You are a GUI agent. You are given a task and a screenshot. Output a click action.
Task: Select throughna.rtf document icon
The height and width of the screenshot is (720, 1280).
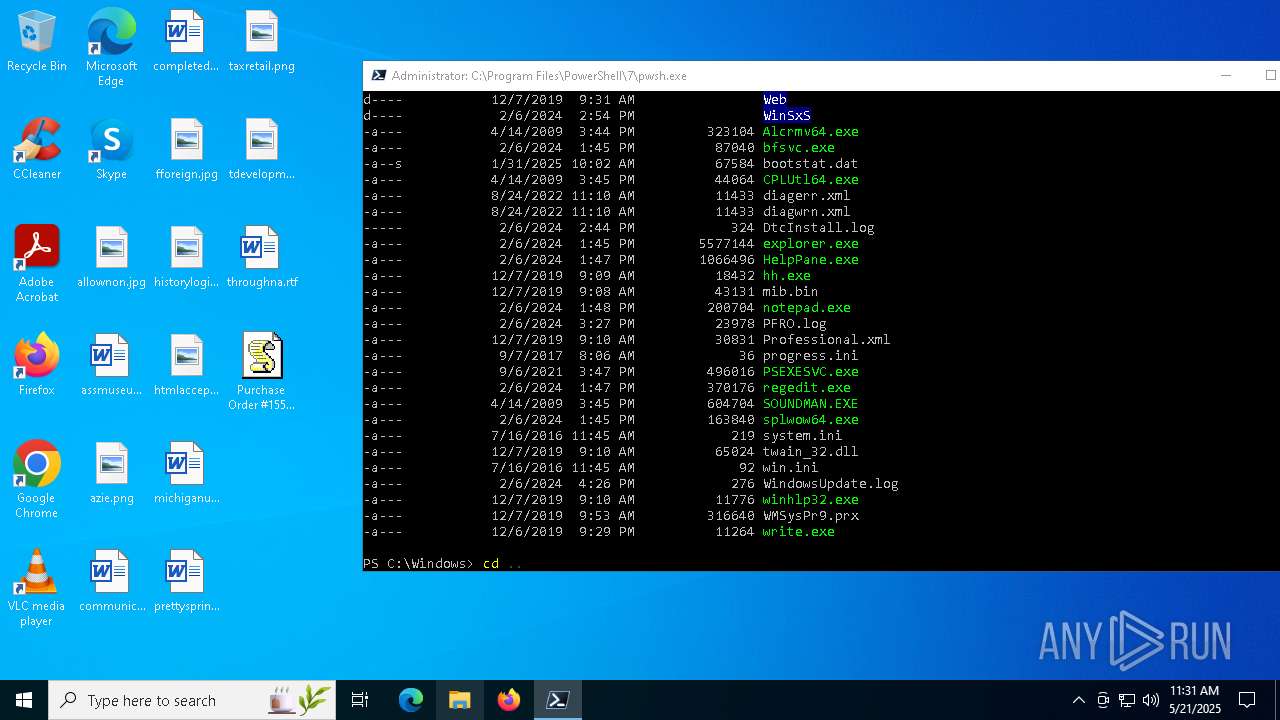(261, 258)
